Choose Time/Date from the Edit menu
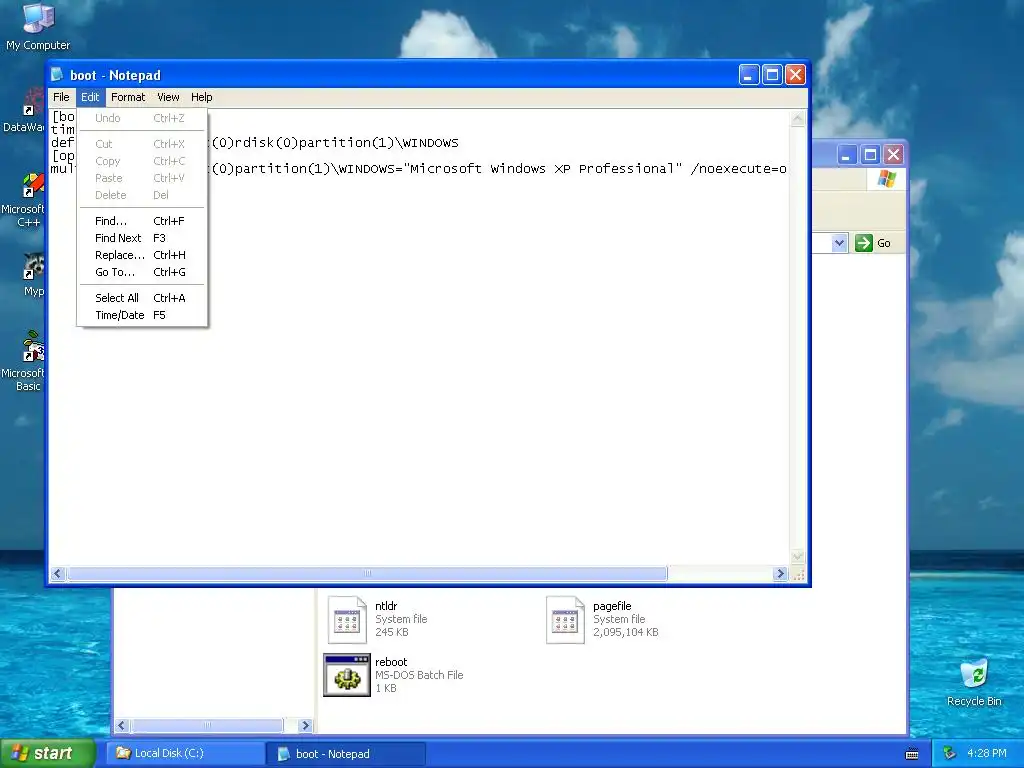Screen dimensions: 1024x768 click(x=142, y=315)
